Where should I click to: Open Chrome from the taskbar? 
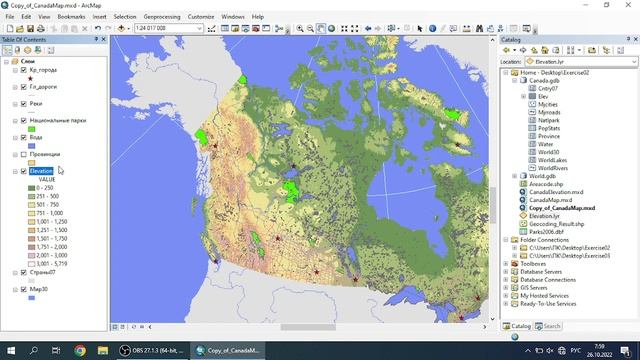click(x=80, y=350)
